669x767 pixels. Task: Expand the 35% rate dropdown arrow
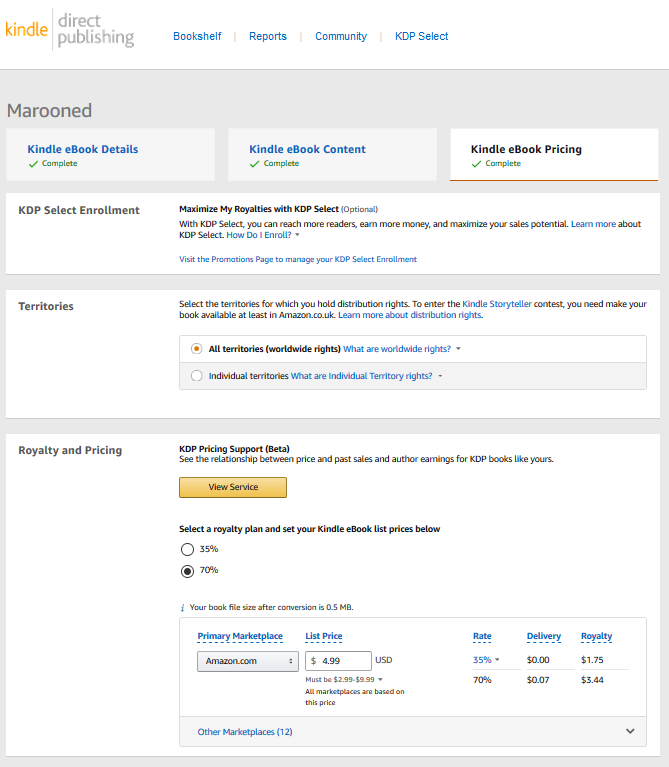497,660
